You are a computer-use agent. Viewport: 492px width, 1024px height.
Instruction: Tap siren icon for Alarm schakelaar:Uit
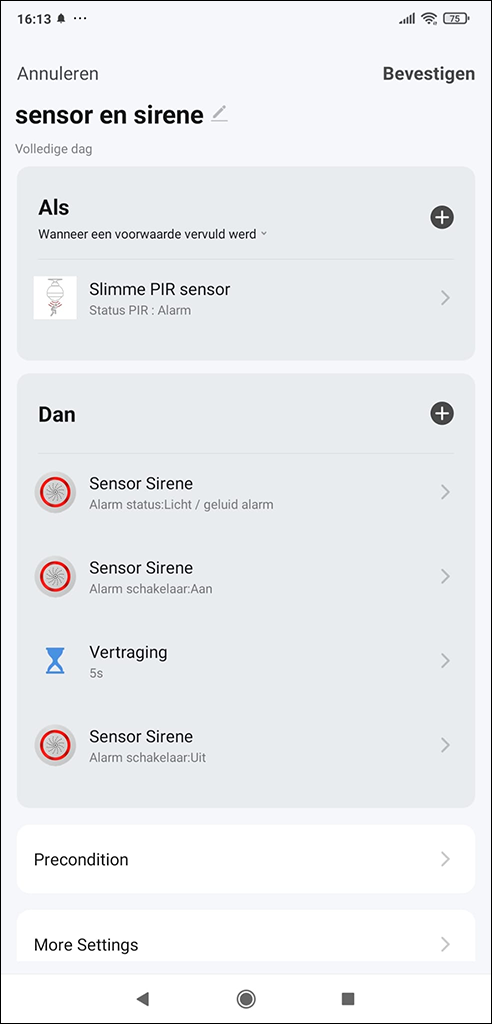click(55, 745)
